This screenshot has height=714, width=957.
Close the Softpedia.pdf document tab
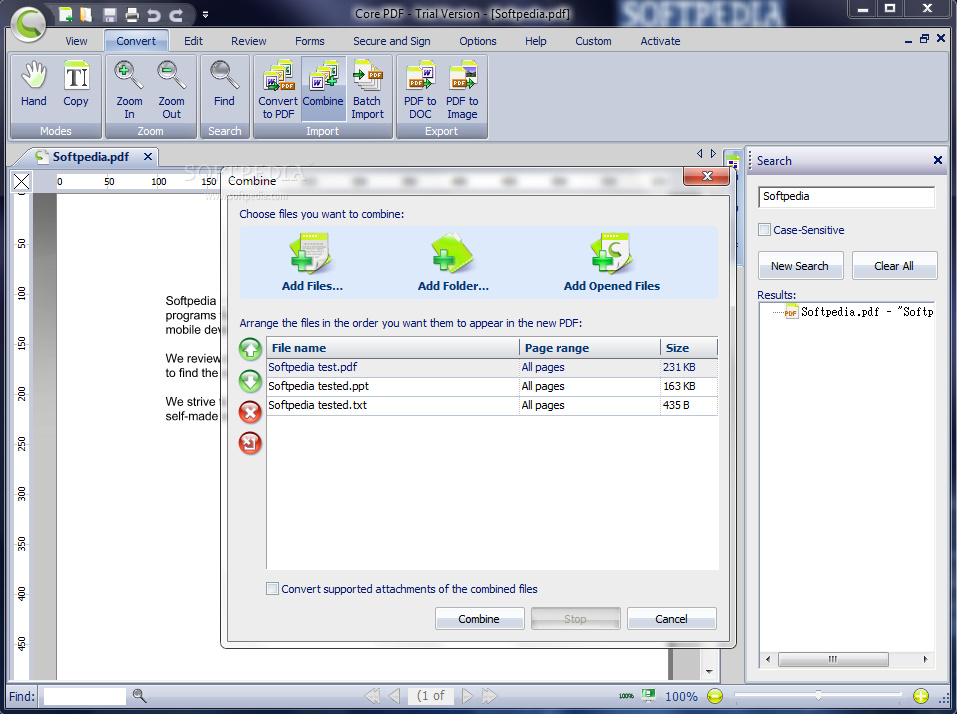(x=148, y=157)
